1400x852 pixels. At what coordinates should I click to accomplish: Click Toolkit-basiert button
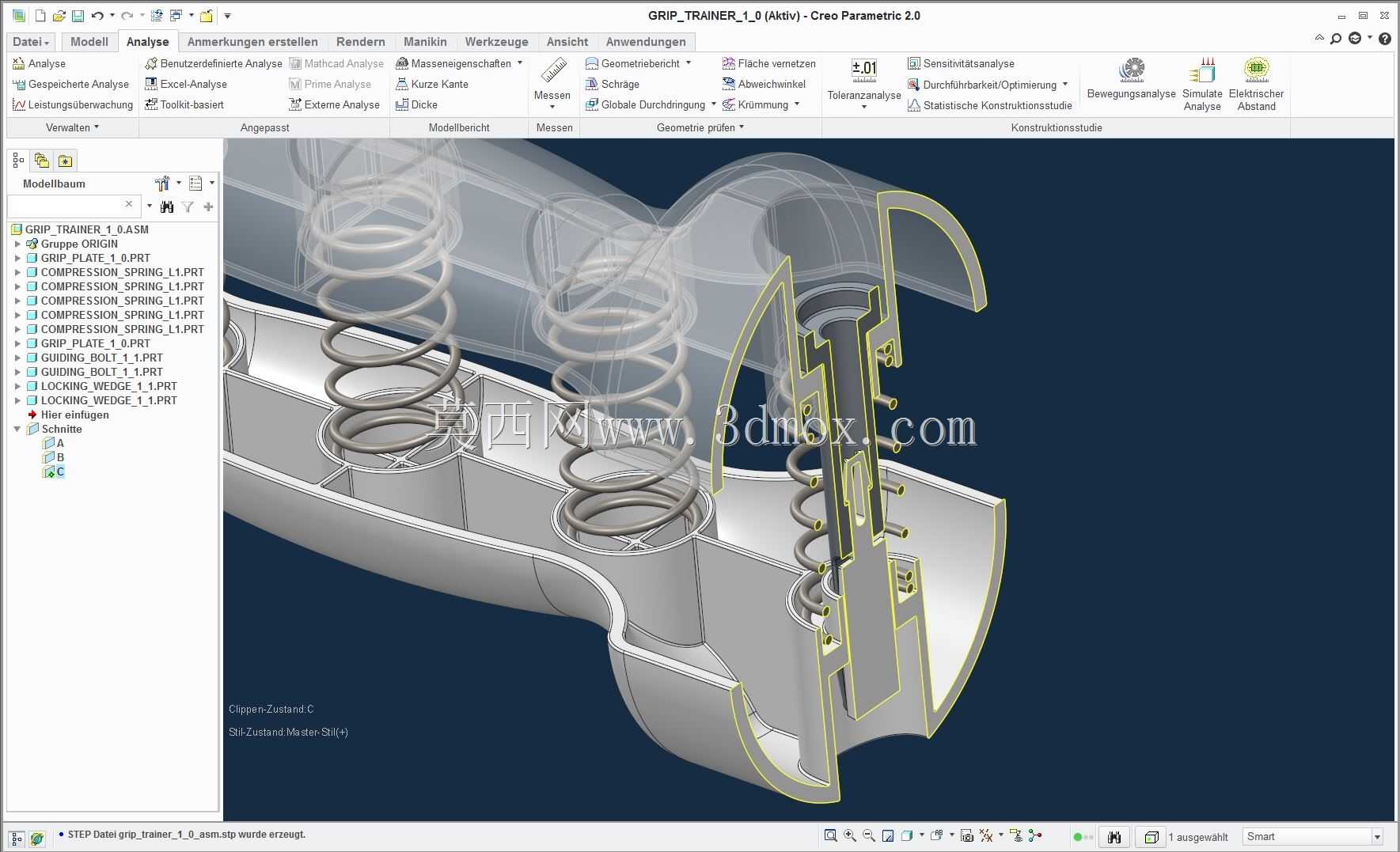pyautogui.click(x=184, y=104)
